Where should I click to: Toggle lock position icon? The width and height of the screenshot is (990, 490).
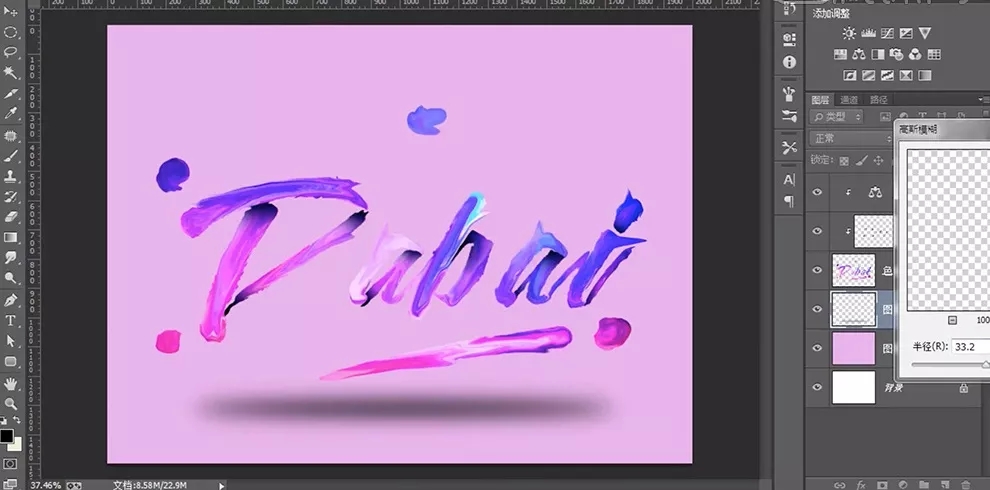click(x=878, y=161)
